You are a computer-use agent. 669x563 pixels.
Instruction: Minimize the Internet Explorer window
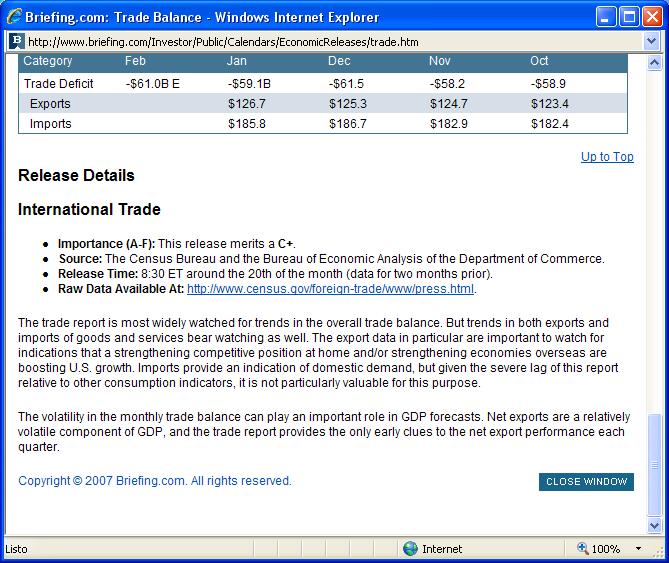tap(606, 17)
